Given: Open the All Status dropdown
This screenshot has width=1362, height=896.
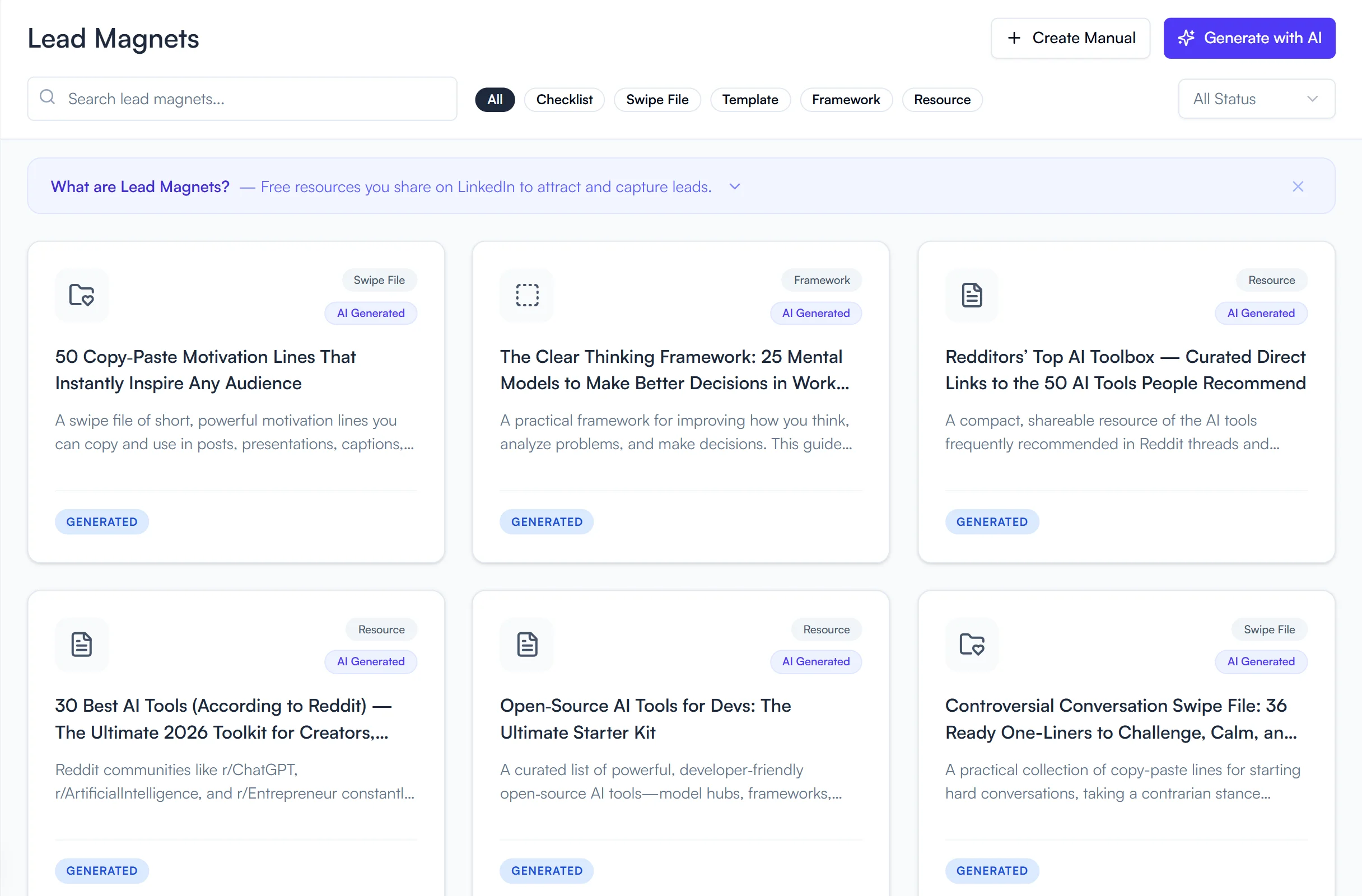Looking at the screenshot, I should pos(1256,99).
